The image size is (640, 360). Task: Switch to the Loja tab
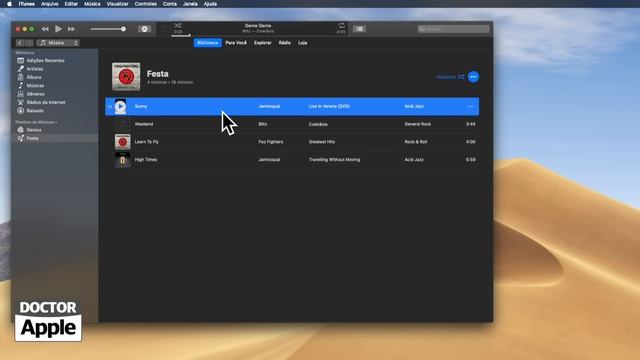click(302, 43)
